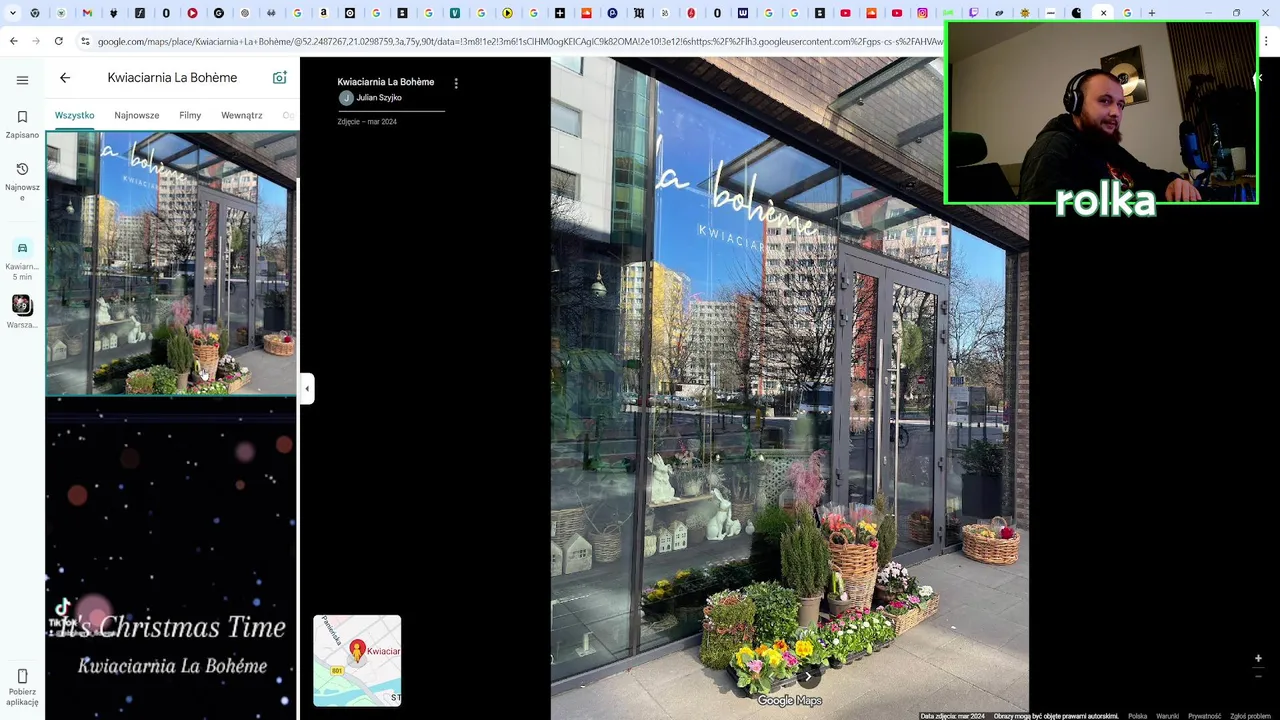Screen dimensions: 1280x720
Task: Open the storefront photo thumbnail
Action: pyautogui.click(x=171, y=263)
